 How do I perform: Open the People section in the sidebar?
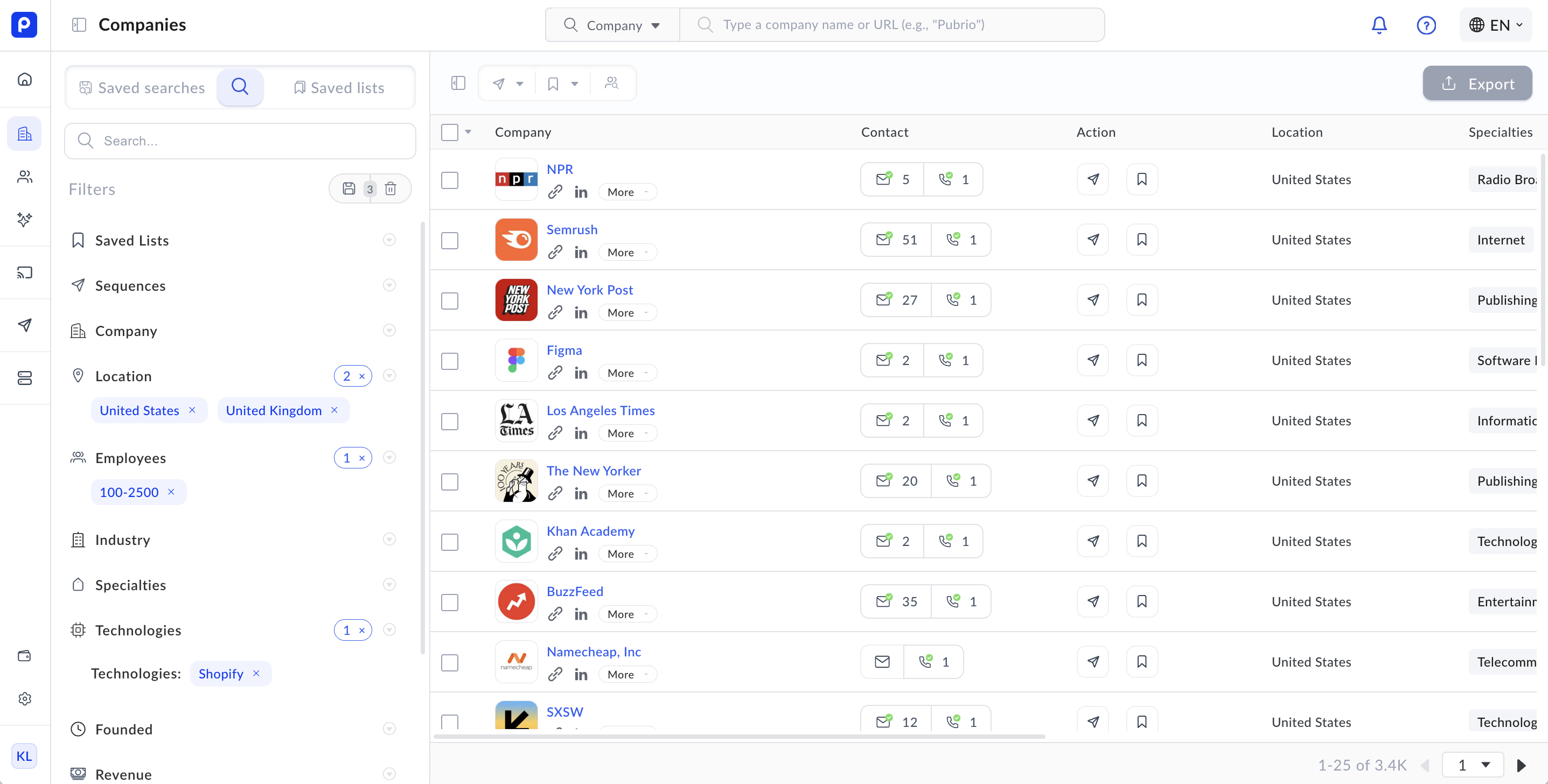point(25,177)
